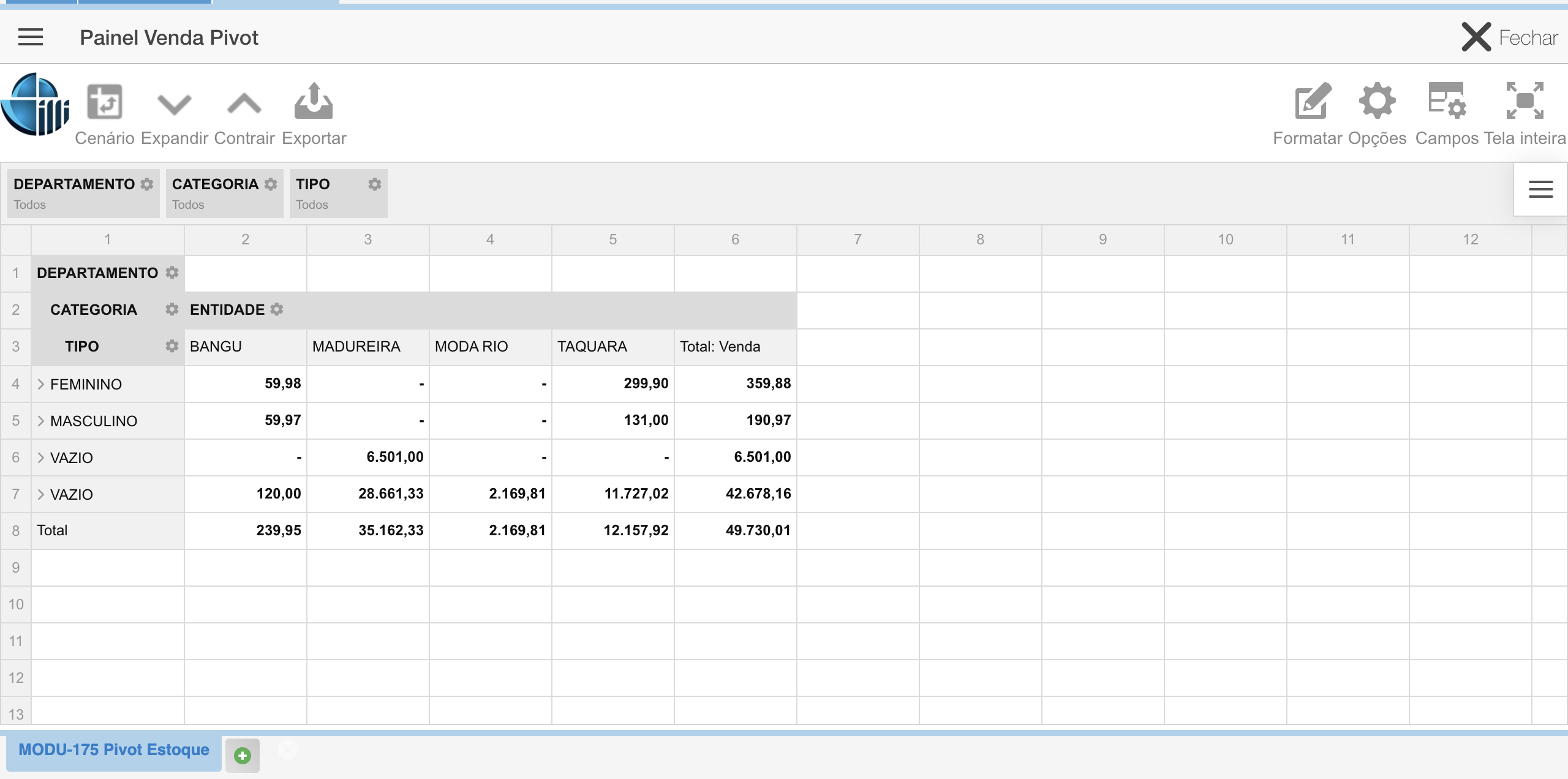Add a new tab with the green plus
The height and width of the screenshot is (779, 1568).
click(x=243, y=756)
